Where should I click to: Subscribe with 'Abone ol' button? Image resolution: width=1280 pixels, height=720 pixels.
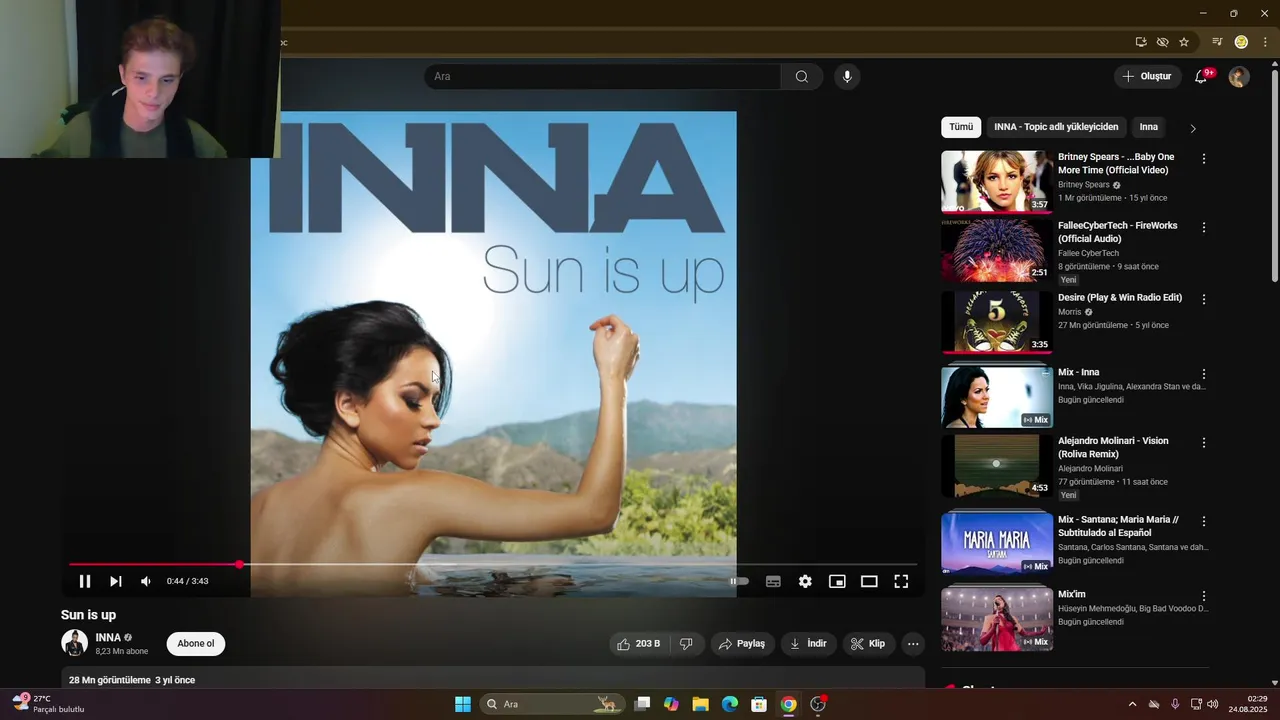pyautogui.click(x=196, y=644)
